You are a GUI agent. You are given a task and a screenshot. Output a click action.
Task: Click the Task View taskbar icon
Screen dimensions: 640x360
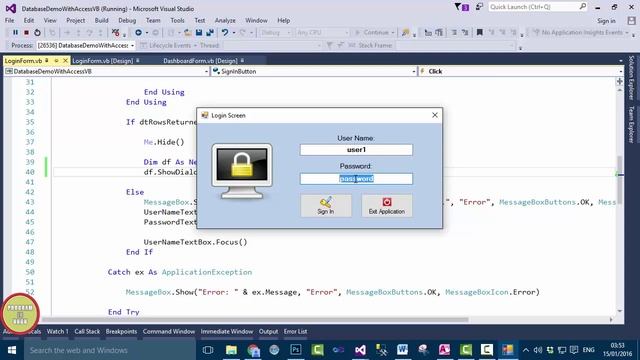pos(208,350)
